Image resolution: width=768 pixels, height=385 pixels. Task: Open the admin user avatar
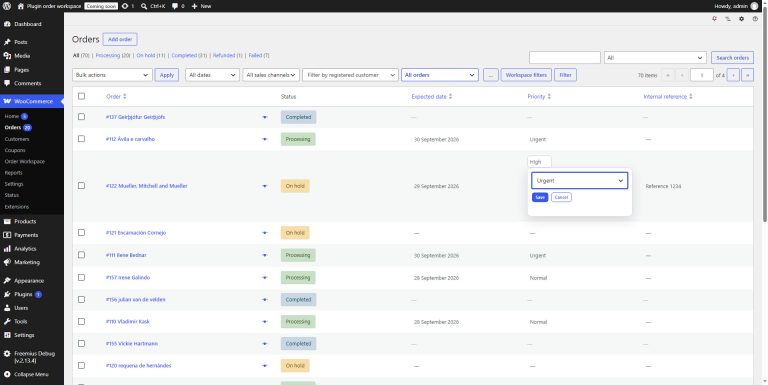pyautogui.click(x=754, y=6)
